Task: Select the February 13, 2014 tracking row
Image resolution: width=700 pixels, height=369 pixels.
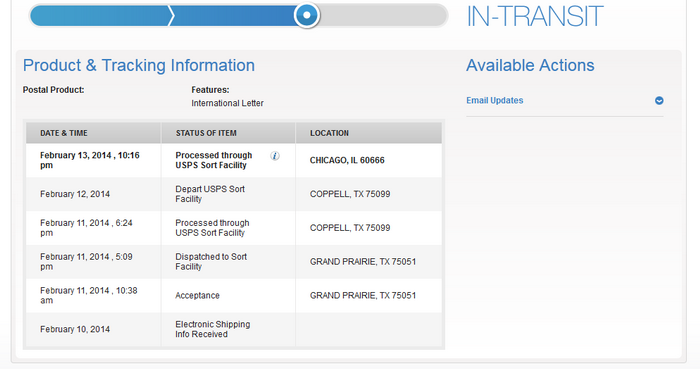Action: (233, 160)
